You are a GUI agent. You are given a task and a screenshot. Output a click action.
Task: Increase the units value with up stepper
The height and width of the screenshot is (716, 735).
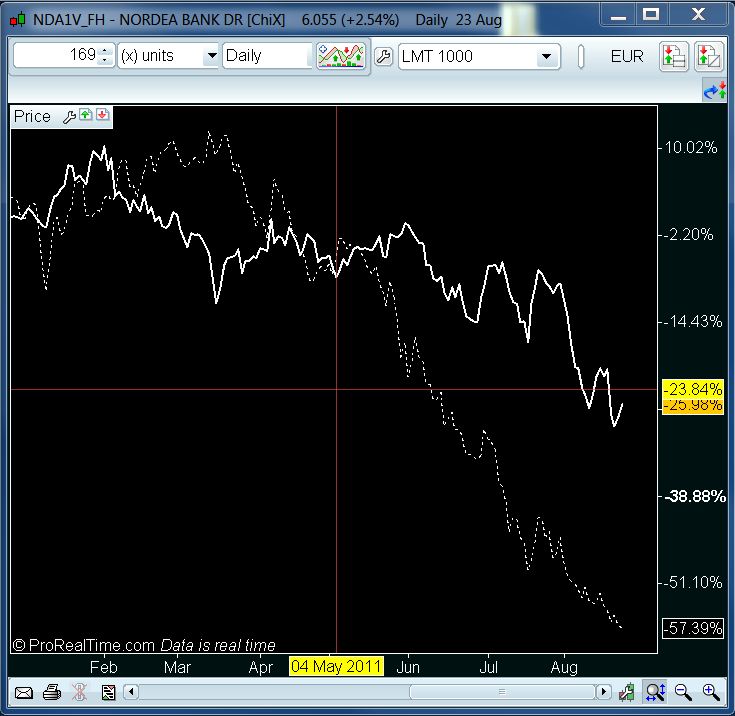pos(105,50)
